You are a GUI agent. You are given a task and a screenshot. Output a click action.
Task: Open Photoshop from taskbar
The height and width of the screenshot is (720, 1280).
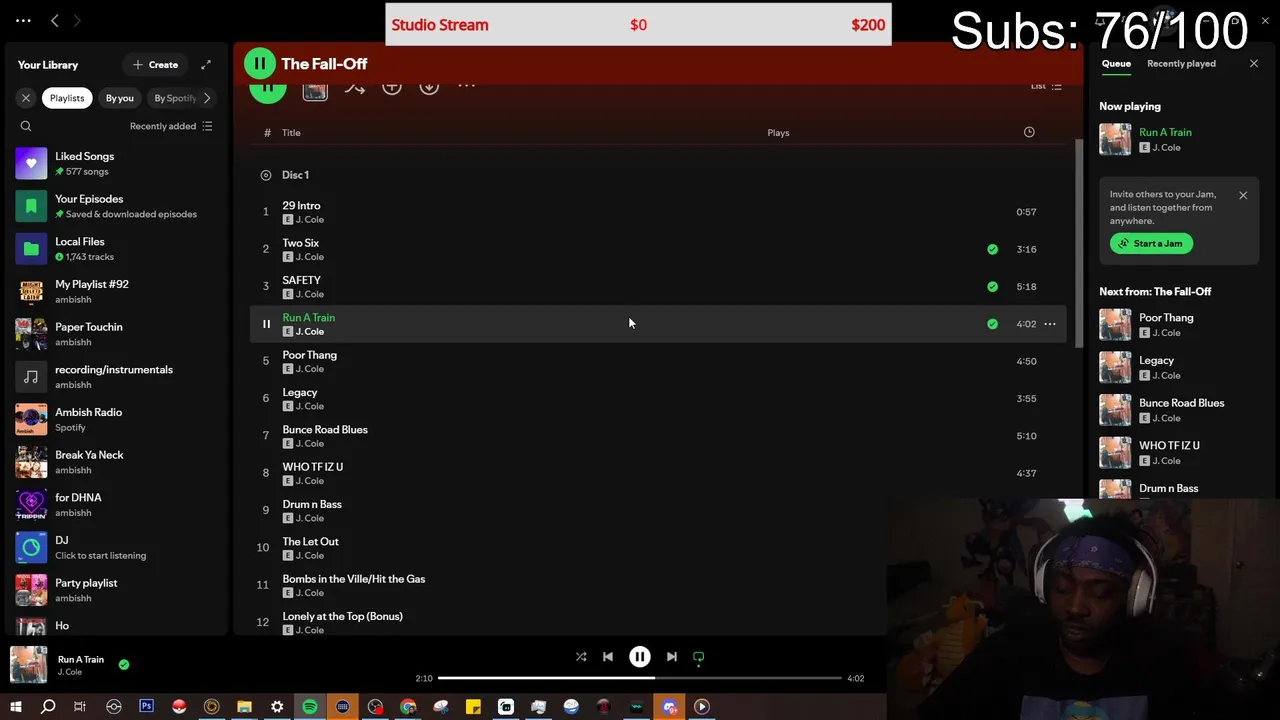pyautogui.click(x=146, y=707)
